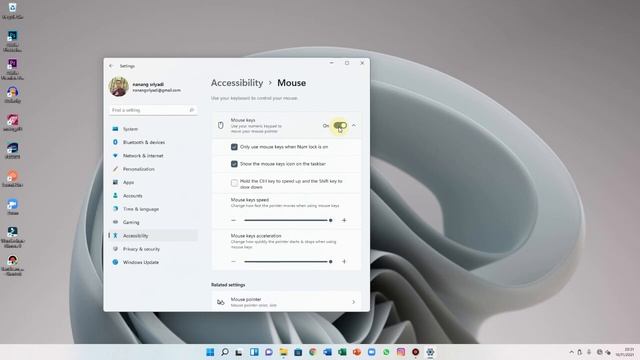Open Instagram from the taskbar

point(401,352)
